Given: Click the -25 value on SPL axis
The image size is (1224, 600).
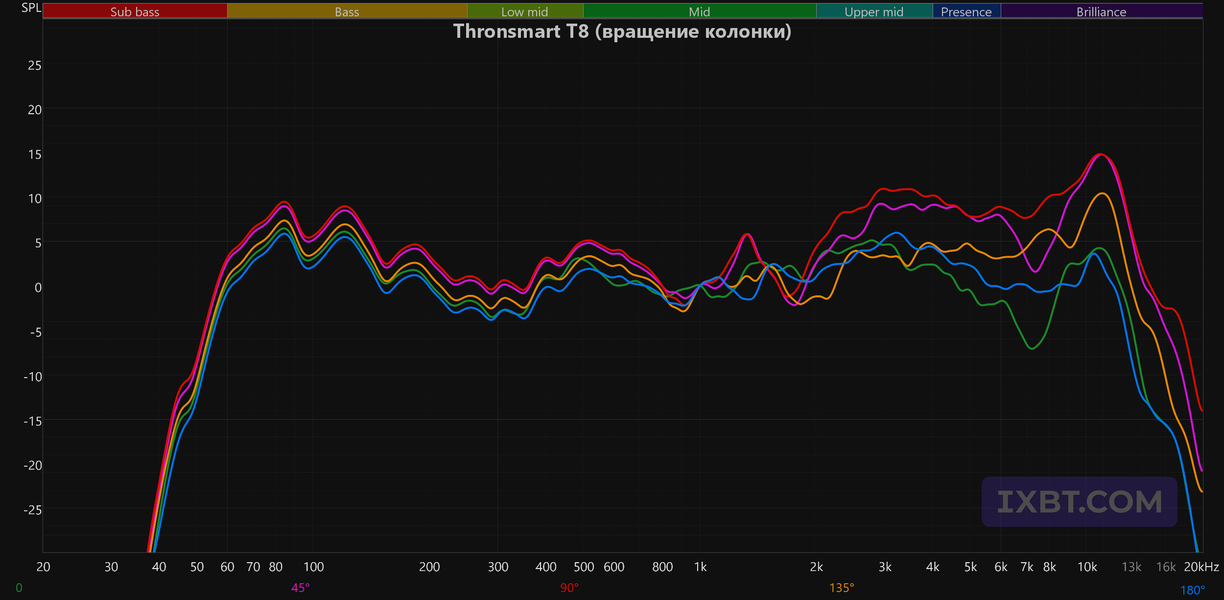Looking at the screenshot, I should pos(33,509).
